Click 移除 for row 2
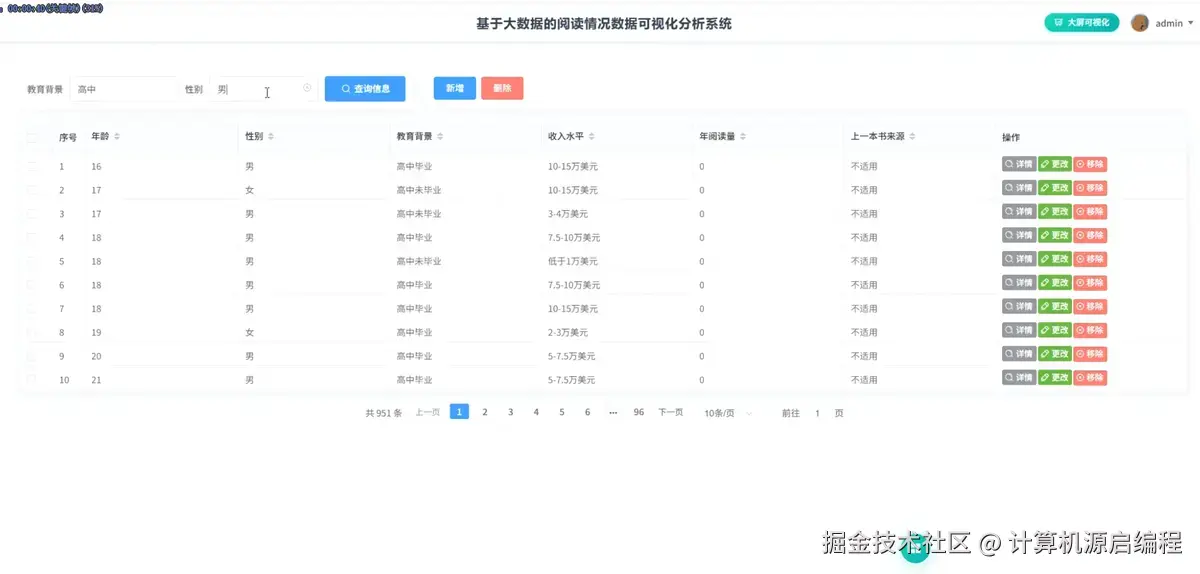The height and width of the screenshot is (574, 1200). pyautogui.click(x=1090, y=188)
